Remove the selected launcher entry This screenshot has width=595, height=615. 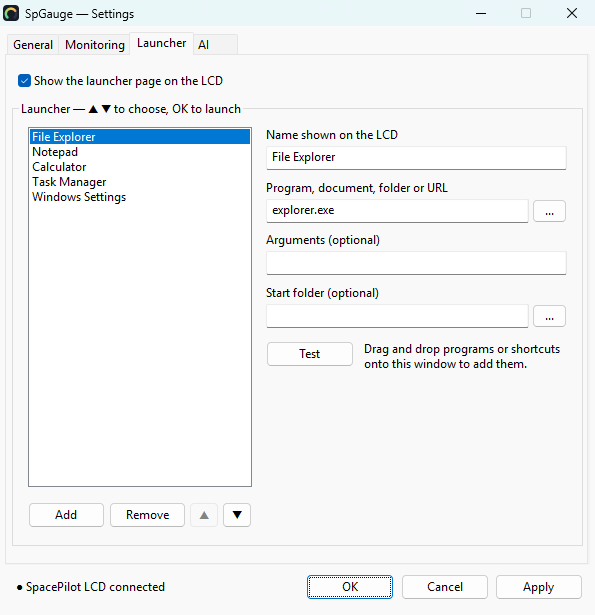coord(147,515)
